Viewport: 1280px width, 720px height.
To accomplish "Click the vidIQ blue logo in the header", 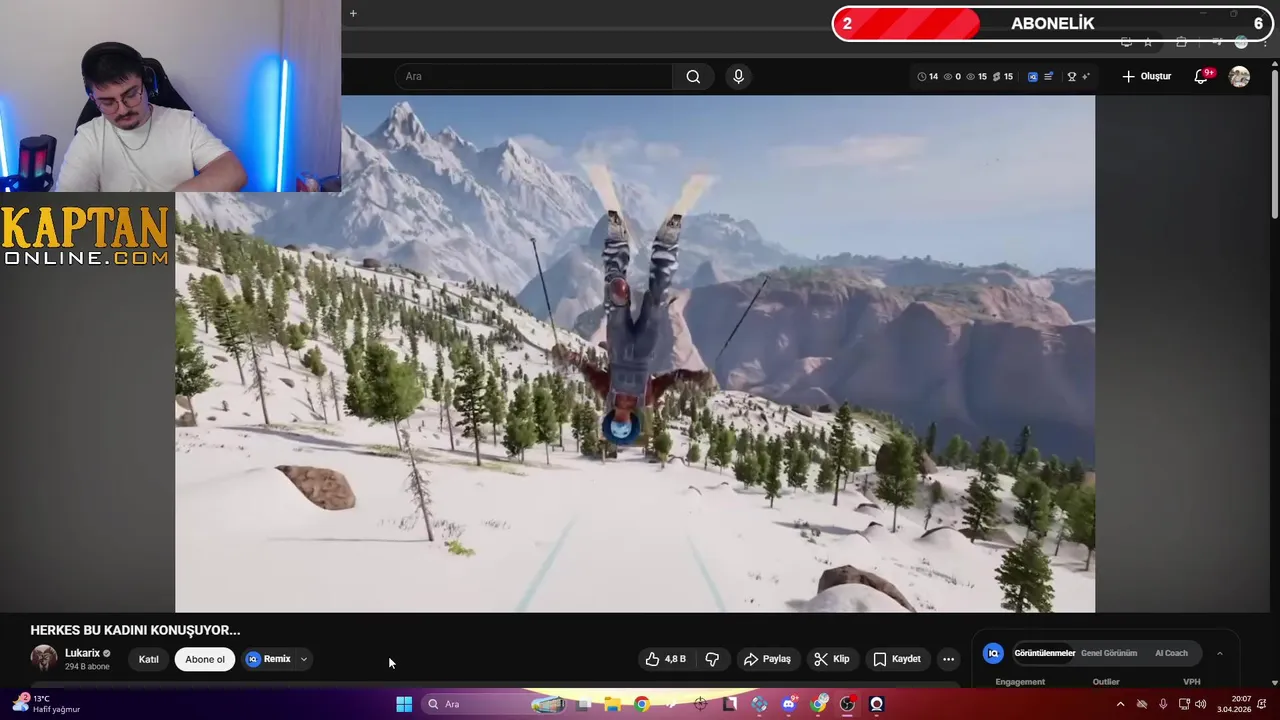I will pyautogui.click(x=1033, y=77).
